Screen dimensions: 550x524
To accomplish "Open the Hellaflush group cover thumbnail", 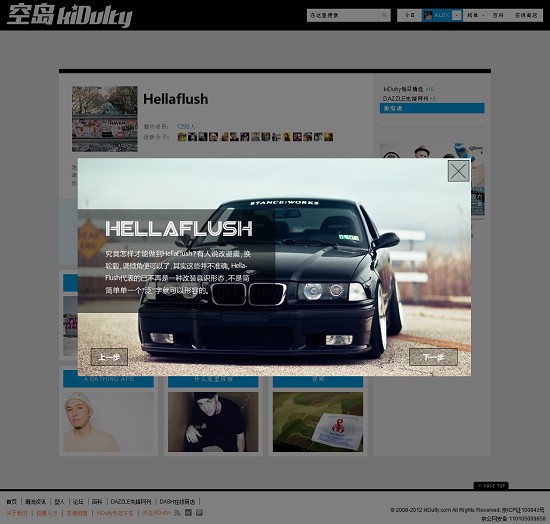I will coord(105,119).
